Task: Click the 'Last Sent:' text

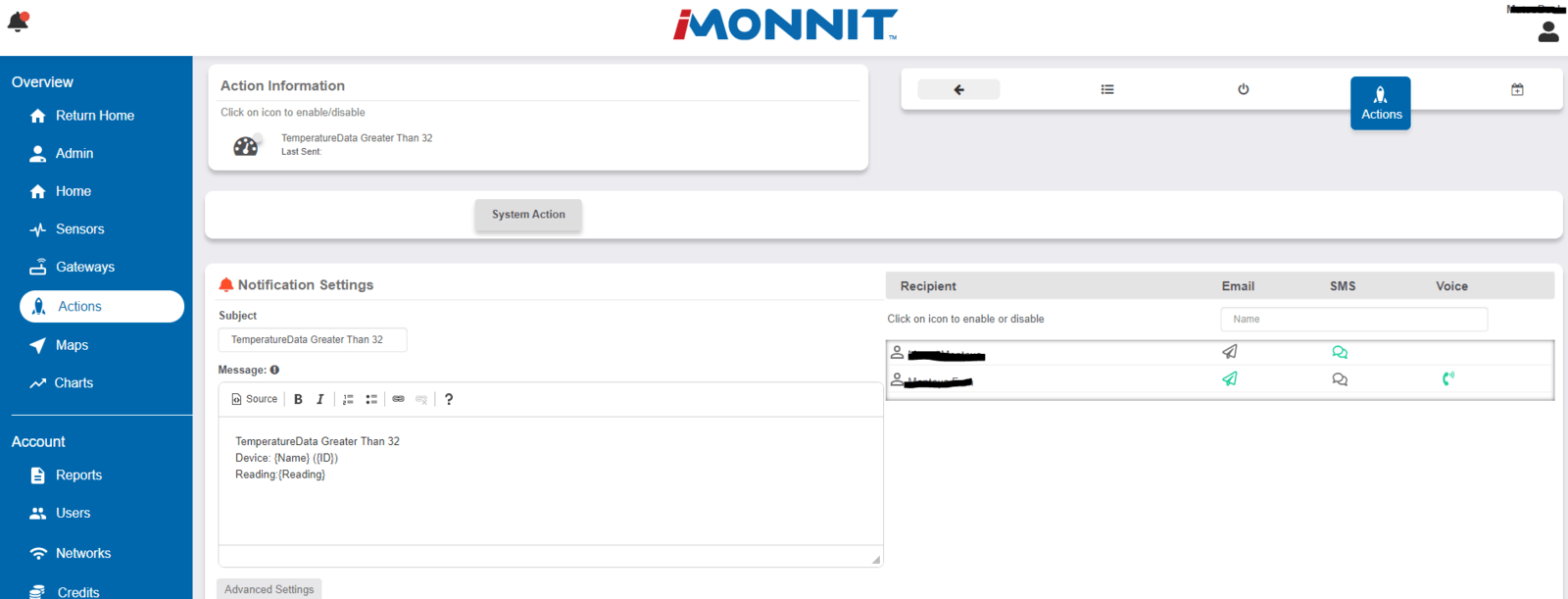Action: [301, 152]
